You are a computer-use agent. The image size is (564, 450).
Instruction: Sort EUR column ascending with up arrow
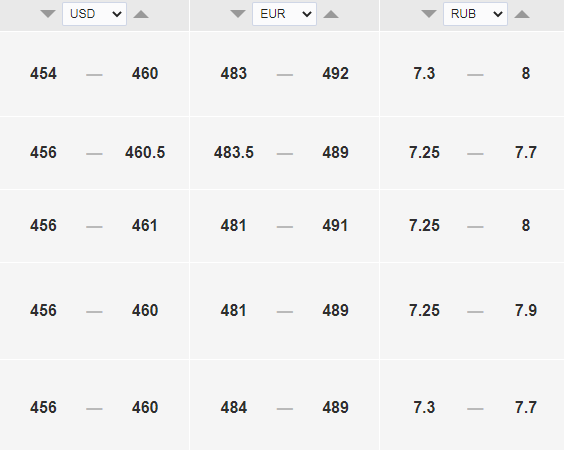(331, 14)
